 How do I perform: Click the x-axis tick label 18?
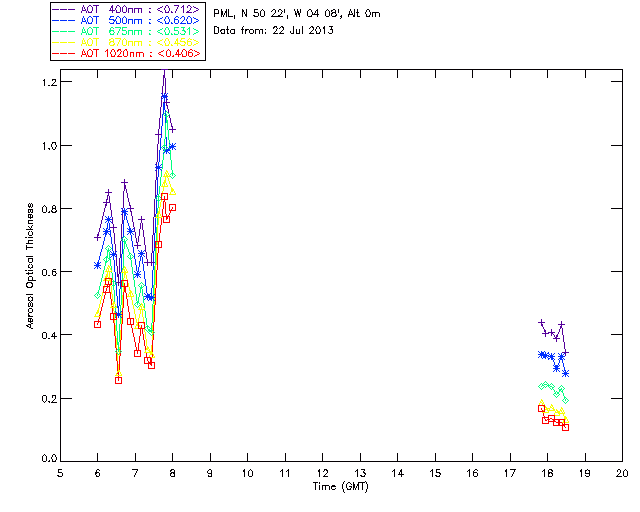point(547,473)
